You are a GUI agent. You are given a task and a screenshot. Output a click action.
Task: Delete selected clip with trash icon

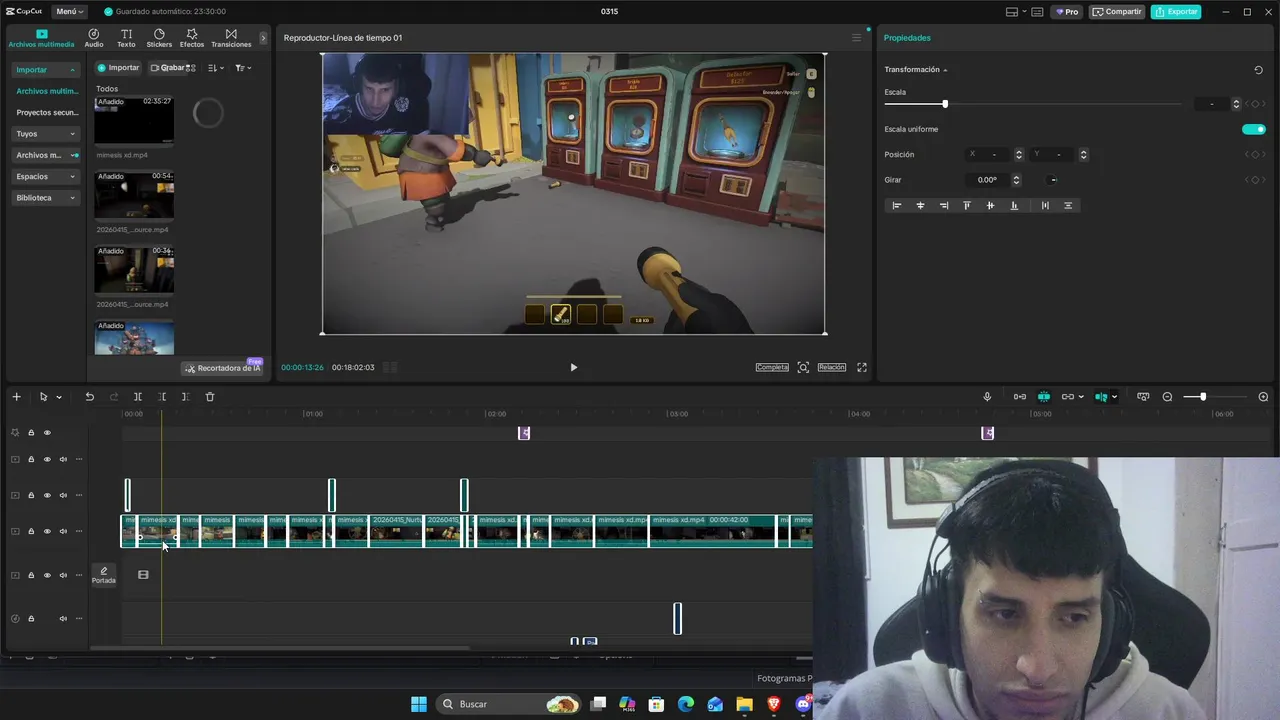click(x=210, y=397)
